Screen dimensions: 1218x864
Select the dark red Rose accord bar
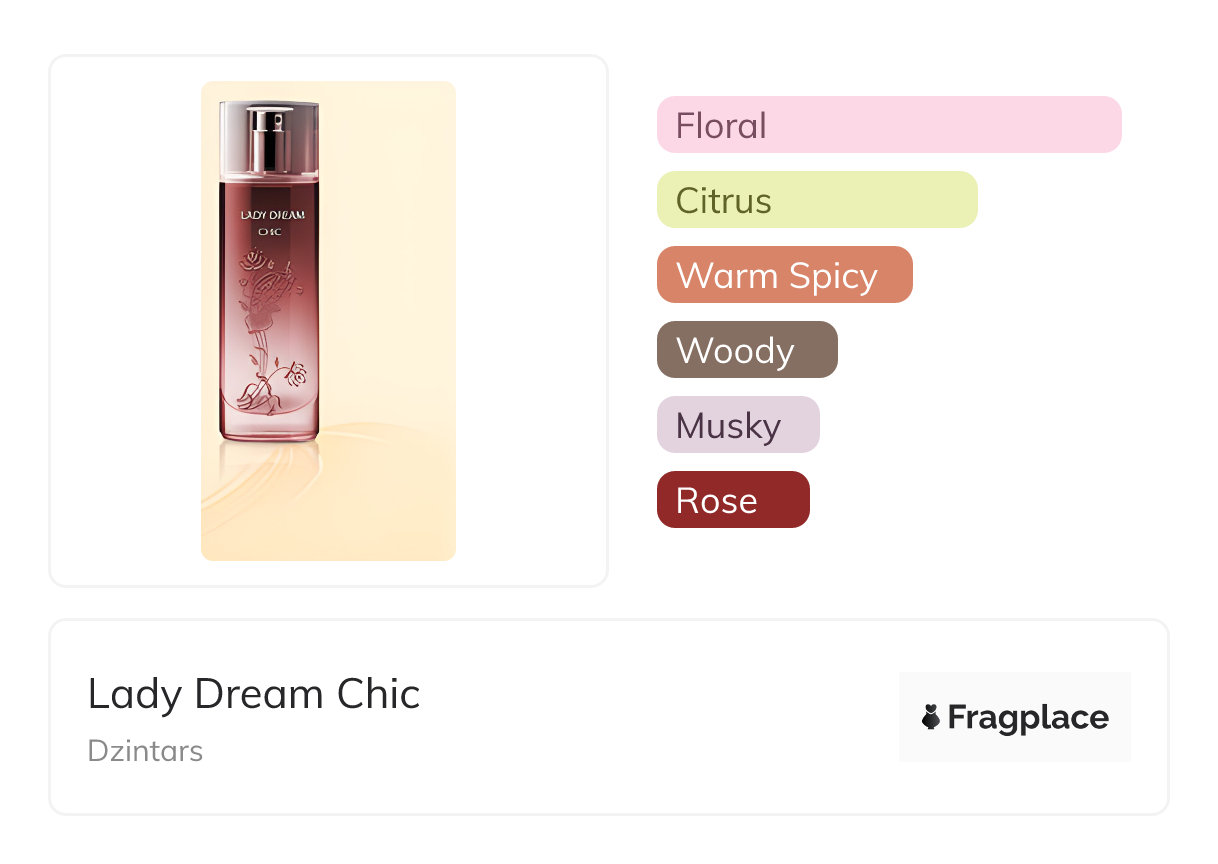click(x=732, y=500)
